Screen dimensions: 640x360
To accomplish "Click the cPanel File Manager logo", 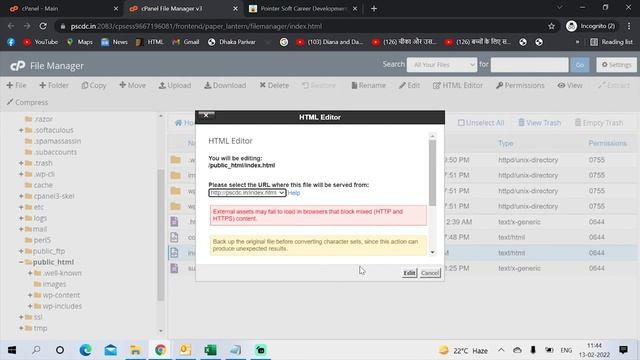I will (47, 66).
